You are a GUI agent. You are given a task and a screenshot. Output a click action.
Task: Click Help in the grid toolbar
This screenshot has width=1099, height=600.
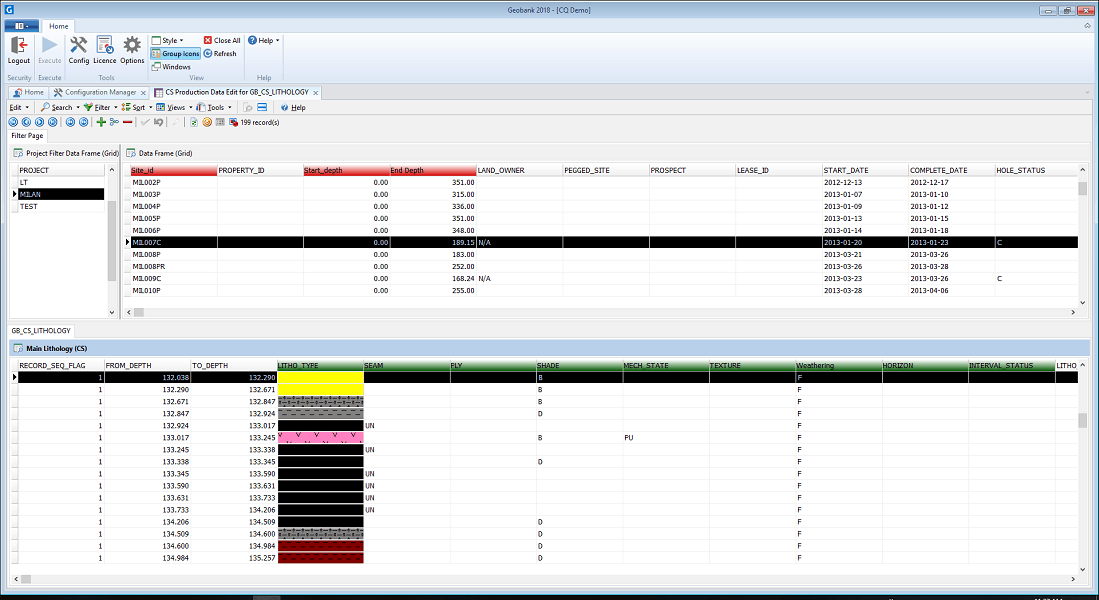coord(293,107)
